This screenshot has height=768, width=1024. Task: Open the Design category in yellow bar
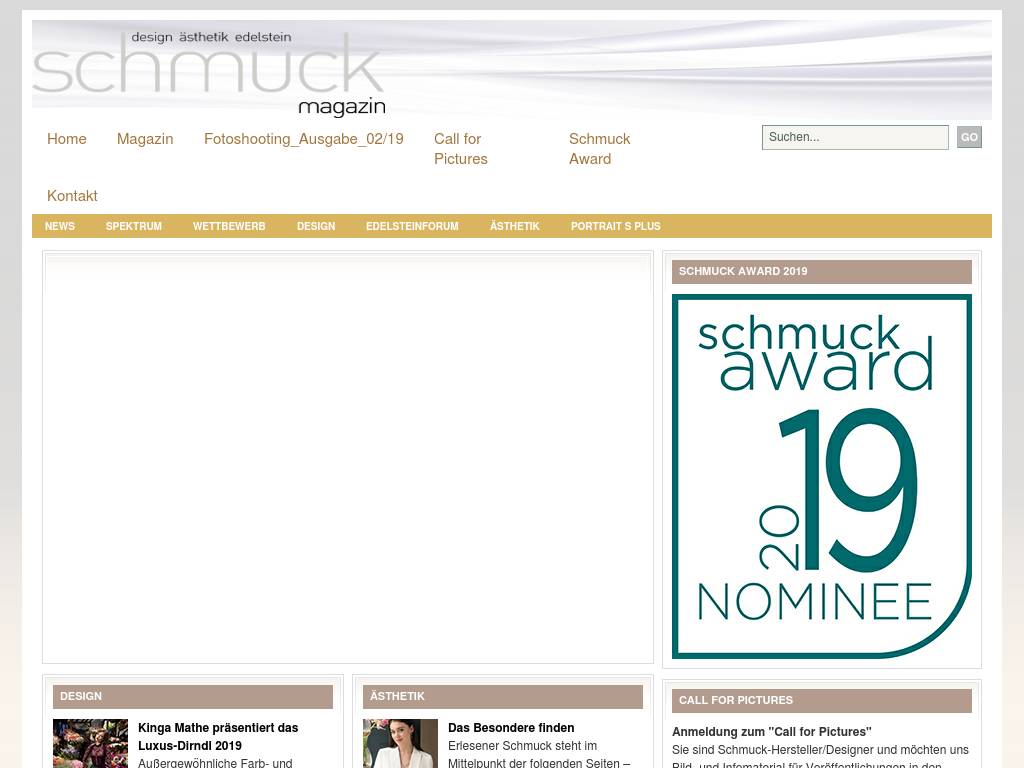click(x=316, y=226)
